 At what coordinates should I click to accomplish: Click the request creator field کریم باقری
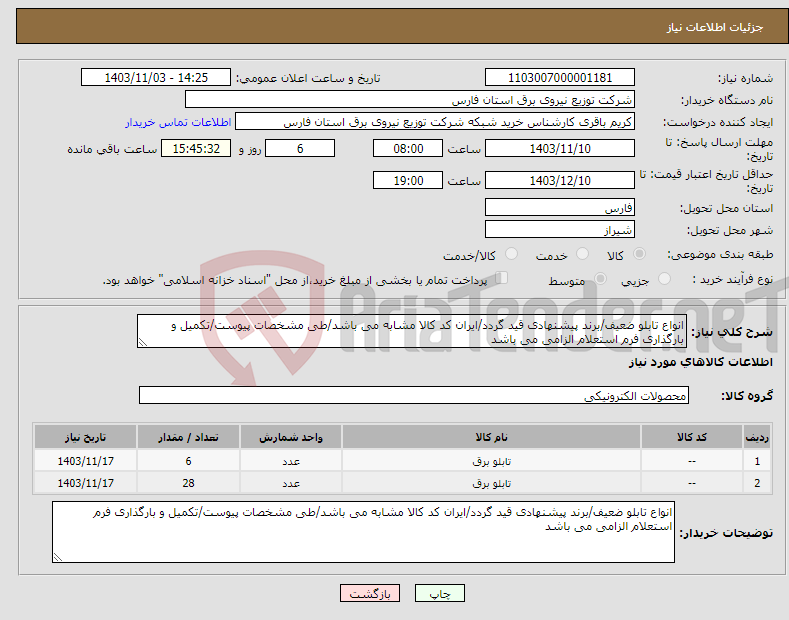435,122
